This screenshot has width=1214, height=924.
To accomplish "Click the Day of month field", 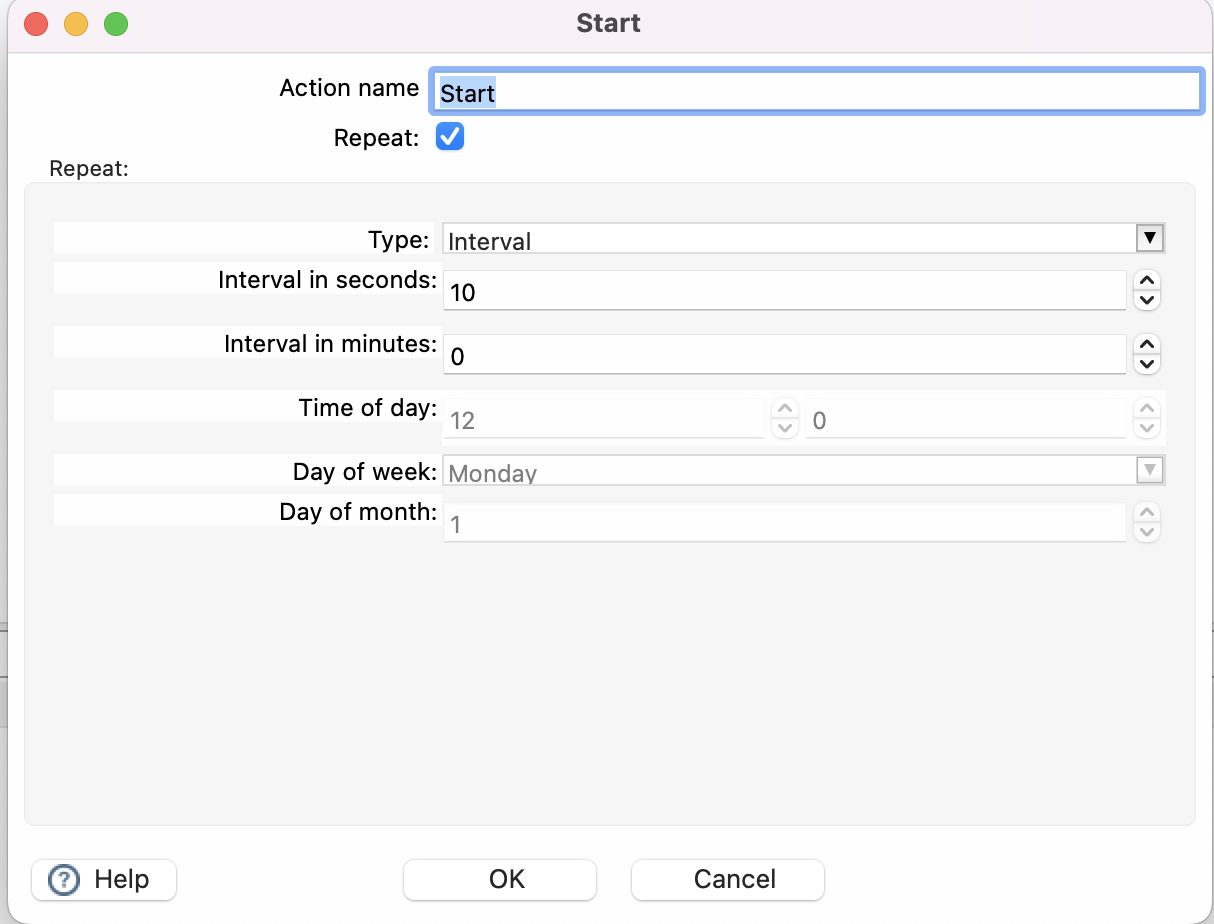I will 784,523.
